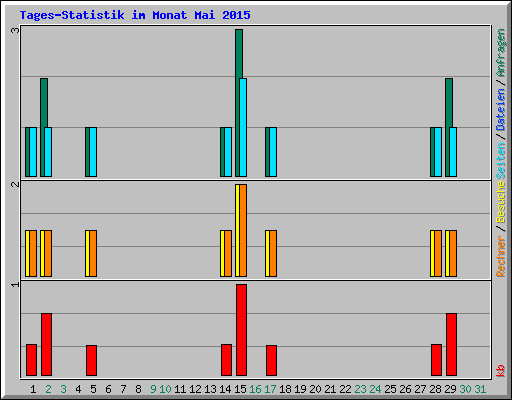Click the 'Rechner' legend label

(501, 256)
